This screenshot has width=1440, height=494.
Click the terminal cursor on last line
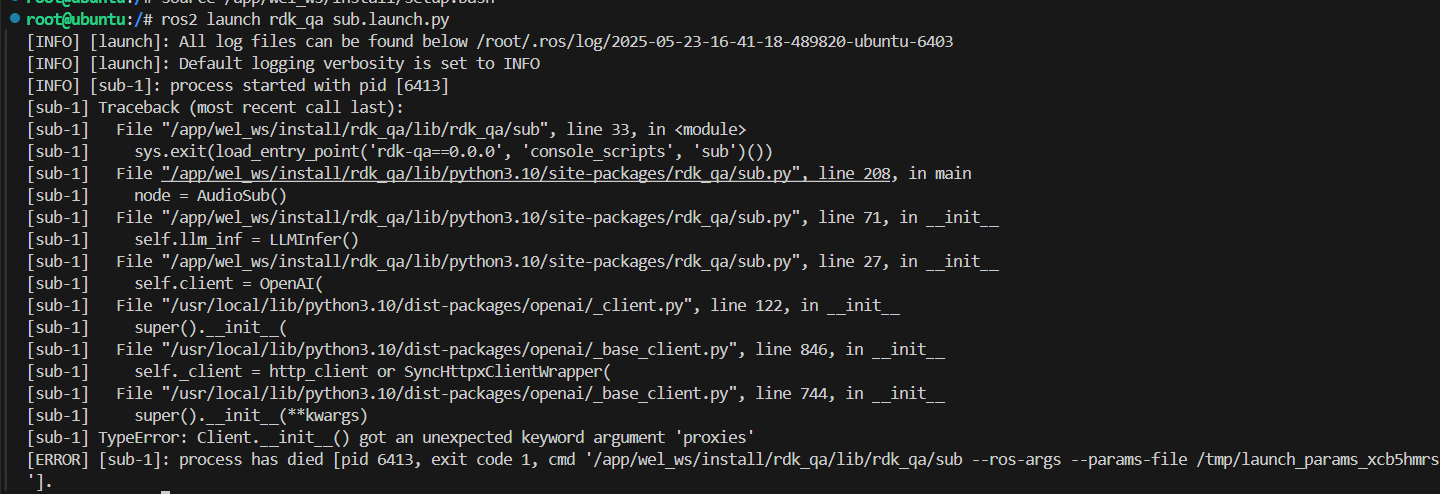pyautogui.click(x=165, y=490)
